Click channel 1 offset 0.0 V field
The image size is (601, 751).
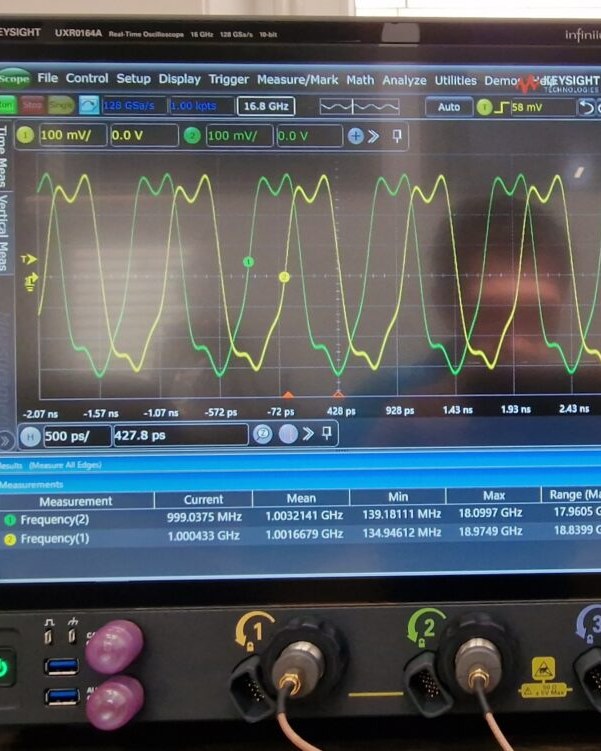click(x=144, y=136)
